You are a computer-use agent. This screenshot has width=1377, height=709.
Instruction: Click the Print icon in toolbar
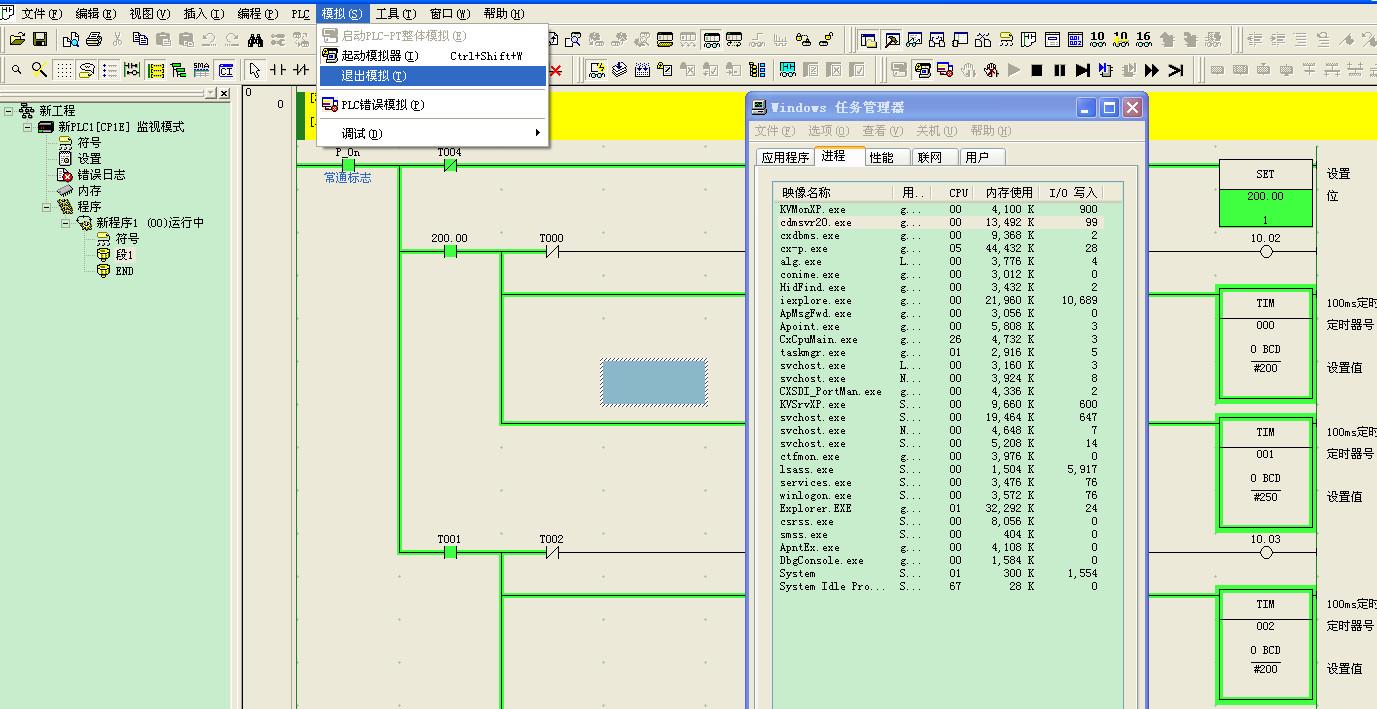[94, 40]
